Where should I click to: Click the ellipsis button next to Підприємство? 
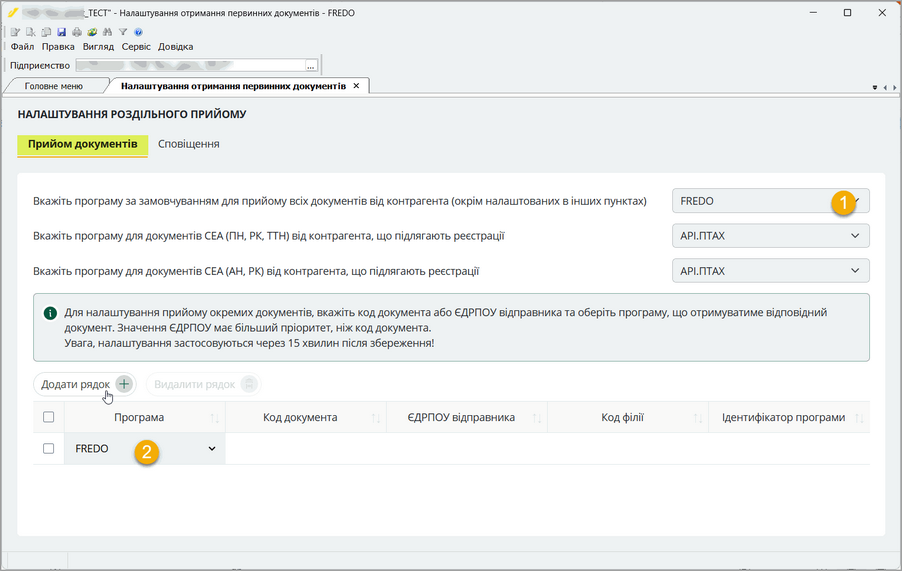(311, 66)
